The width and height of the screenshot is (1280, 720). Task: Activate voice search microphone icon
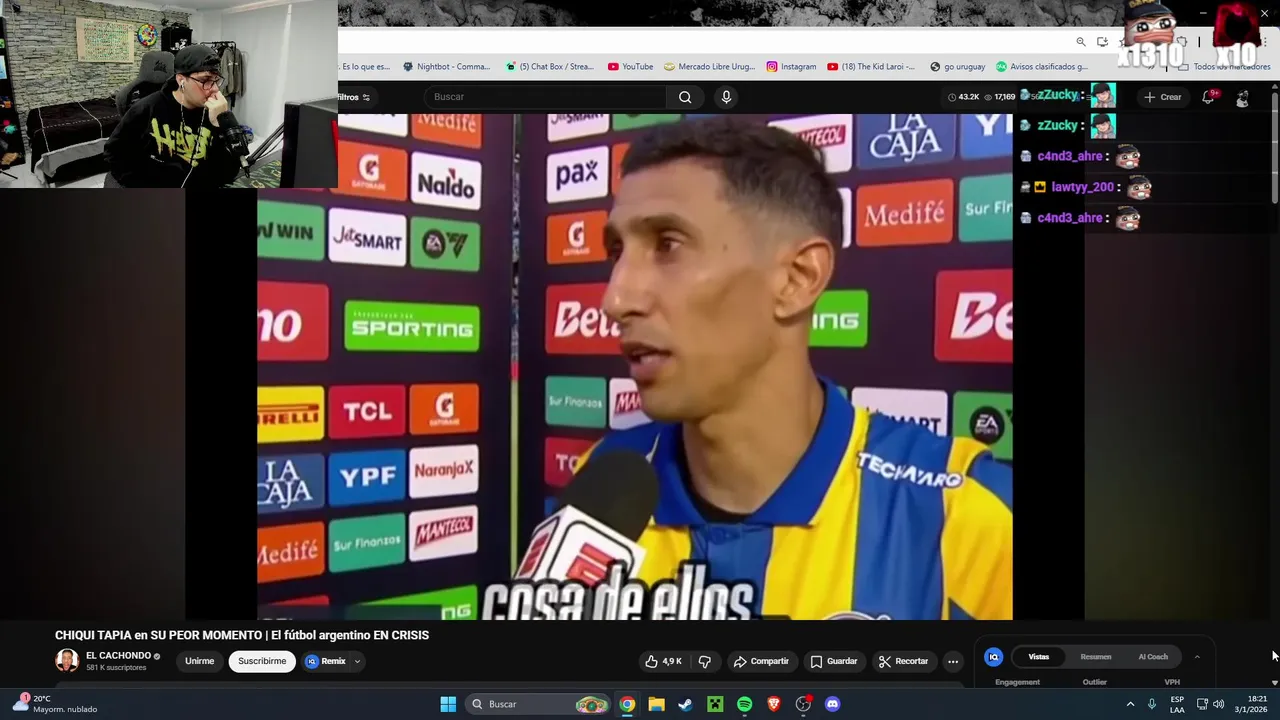pyautogui.click(x=726, y=97)
